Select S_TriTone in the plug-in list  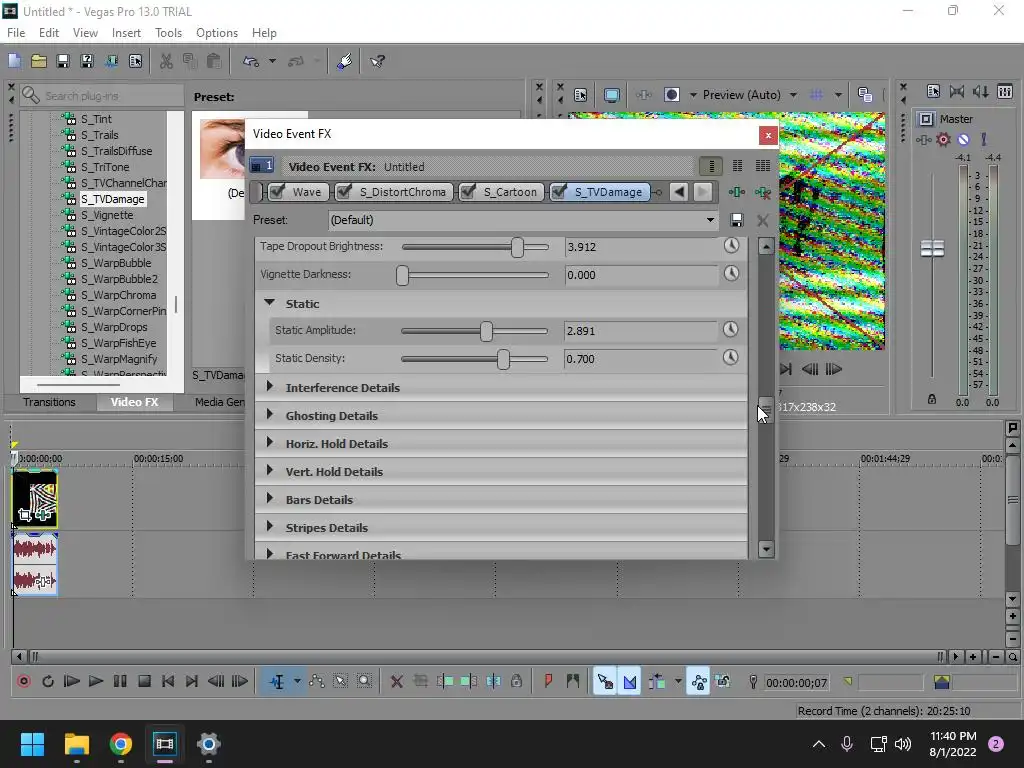coord(105,167)
